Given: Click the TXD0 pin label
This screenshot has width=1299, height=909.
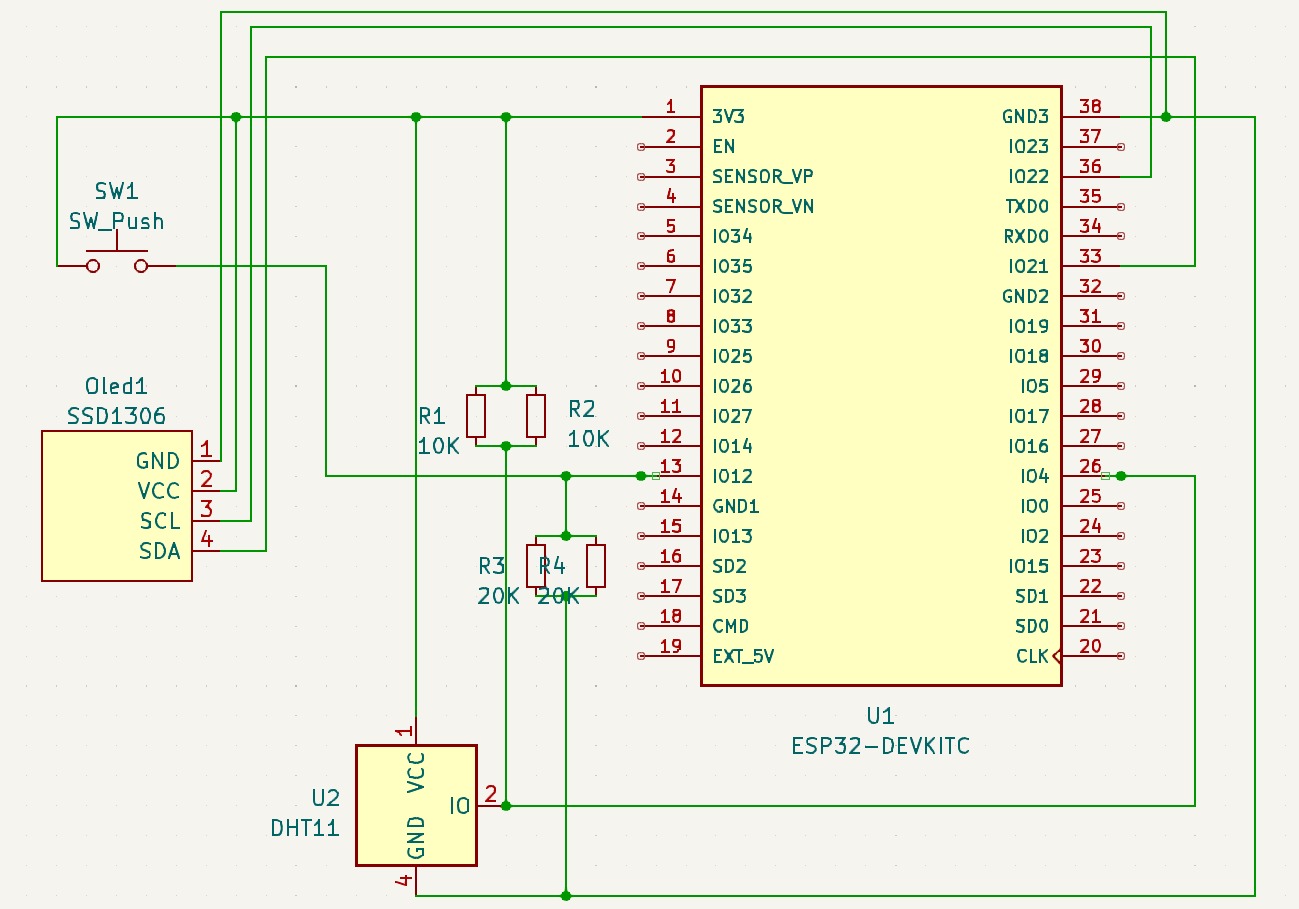Looking at the screenshot, I should [1027, 206].
